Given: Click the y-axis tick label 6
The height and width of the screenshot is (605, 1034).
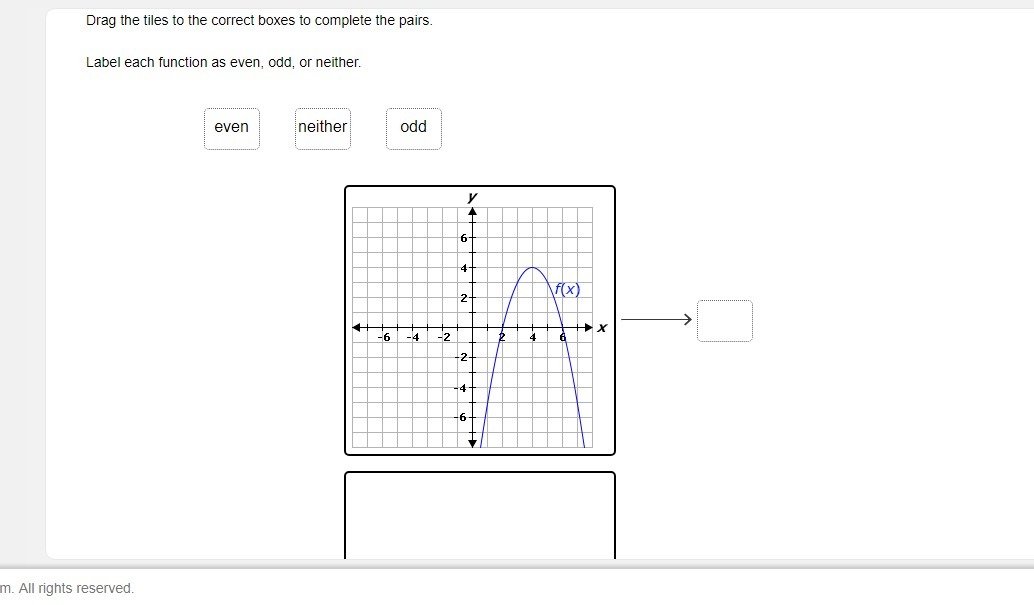Looking at the screenshot, I should pos(463,238).
